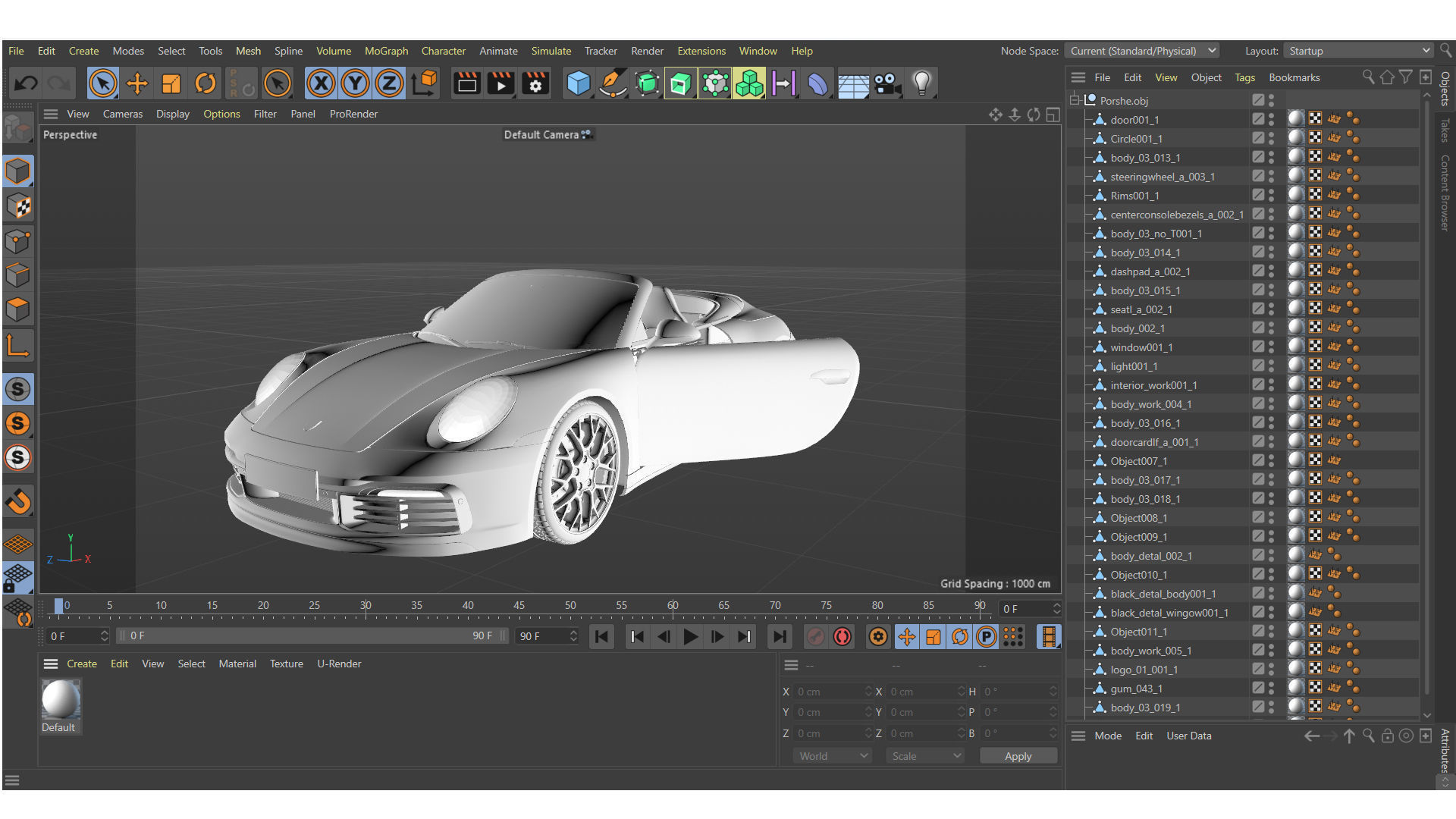This screenshot has height=819, width=1456.
Task: Click the Undo arrow icon
Action: coord(26,83)
